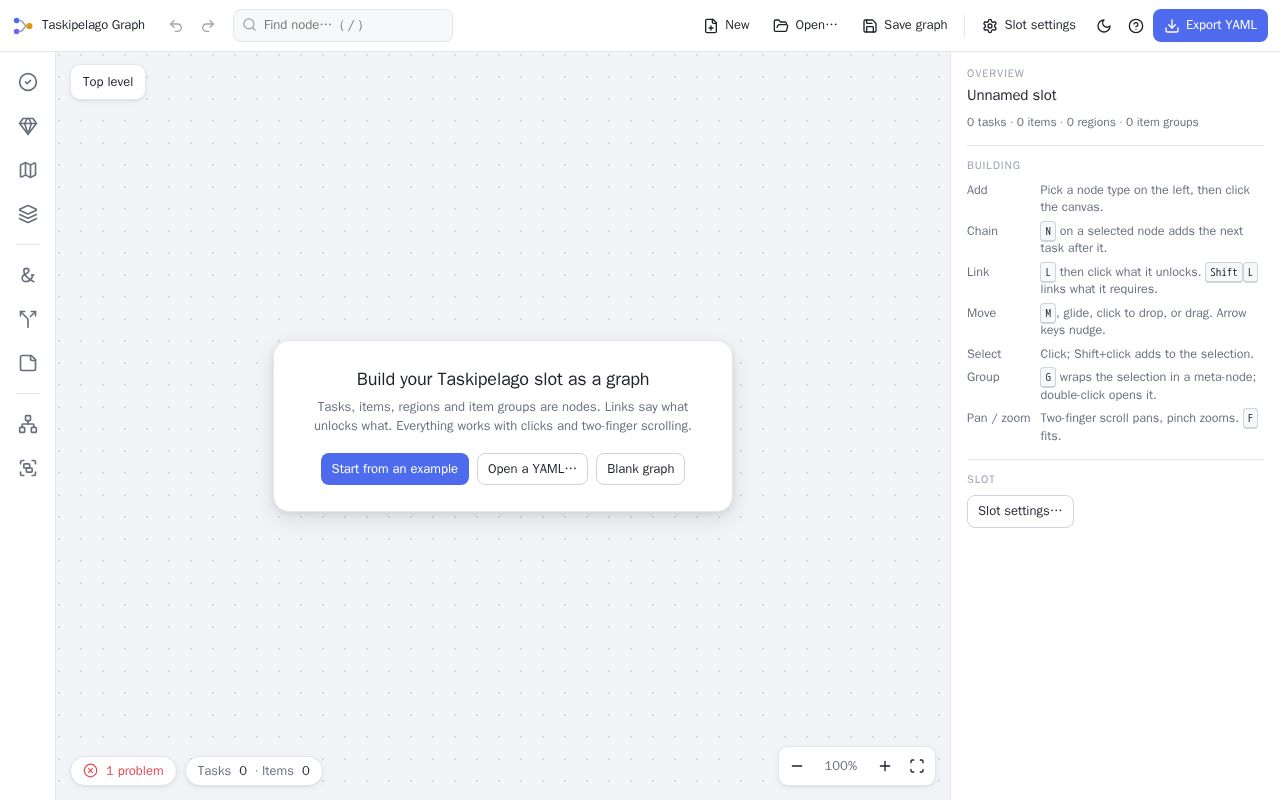Click the 100% zoom level
The height and width of the screenshot is (800, 1280).
coord(841,766)
